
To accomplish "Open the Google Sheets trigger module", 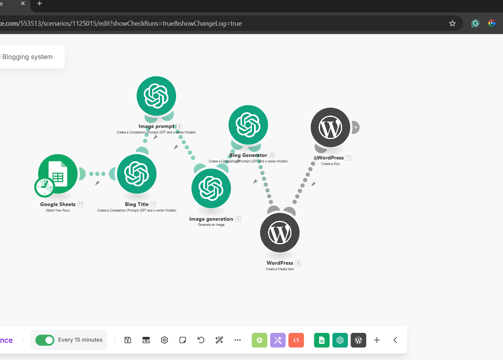I will 58,174.
